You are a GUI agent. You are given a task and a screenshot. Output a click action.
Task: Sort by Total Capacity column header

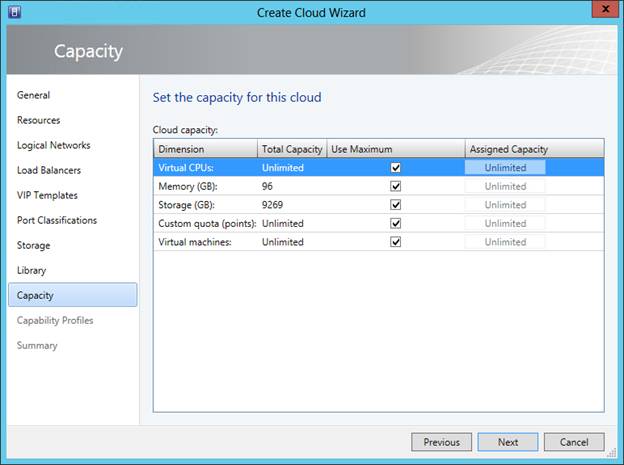(x=292, y=149)
